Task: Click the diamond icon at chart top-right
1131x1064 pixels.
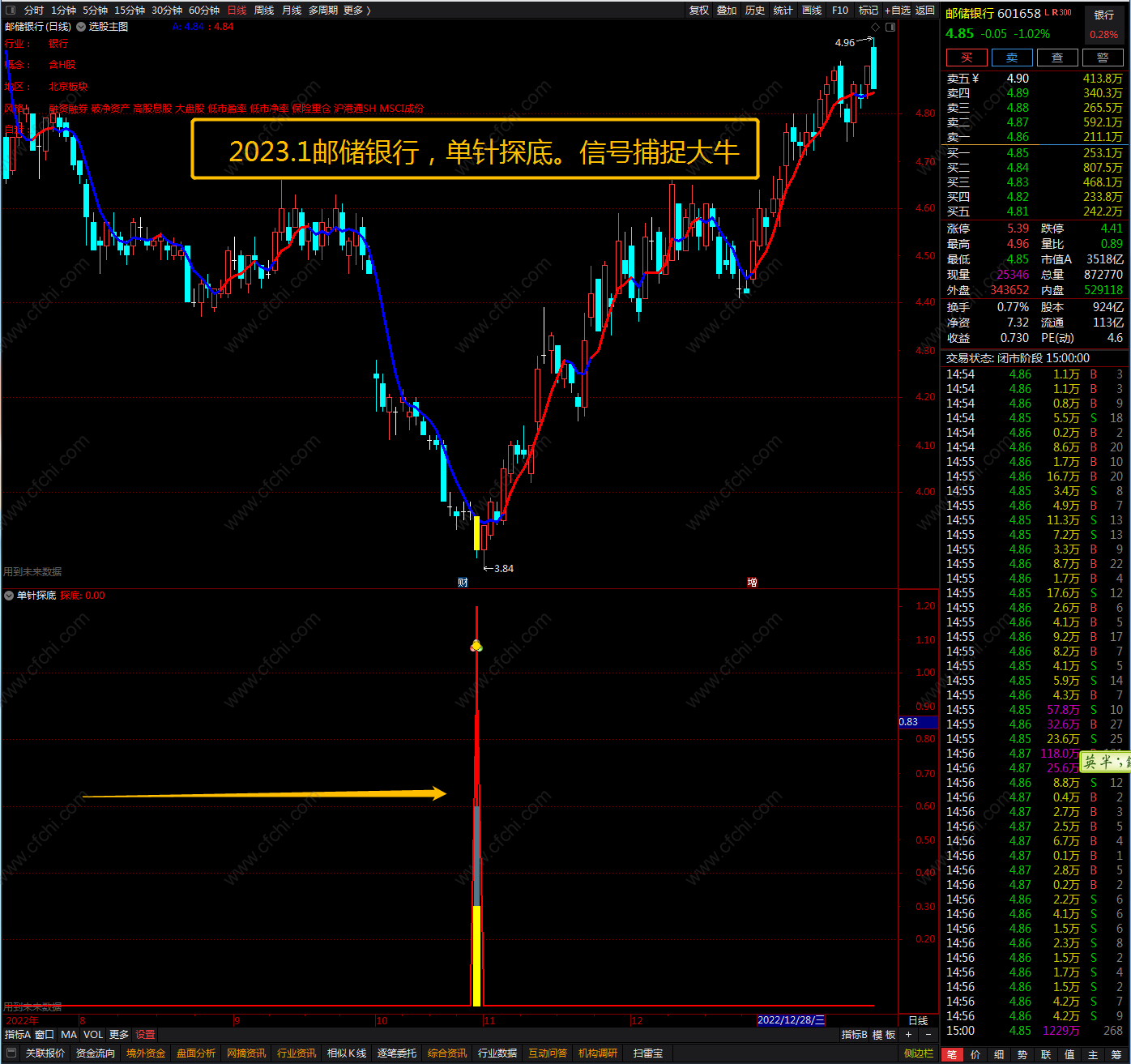Action: click(875, 27)
